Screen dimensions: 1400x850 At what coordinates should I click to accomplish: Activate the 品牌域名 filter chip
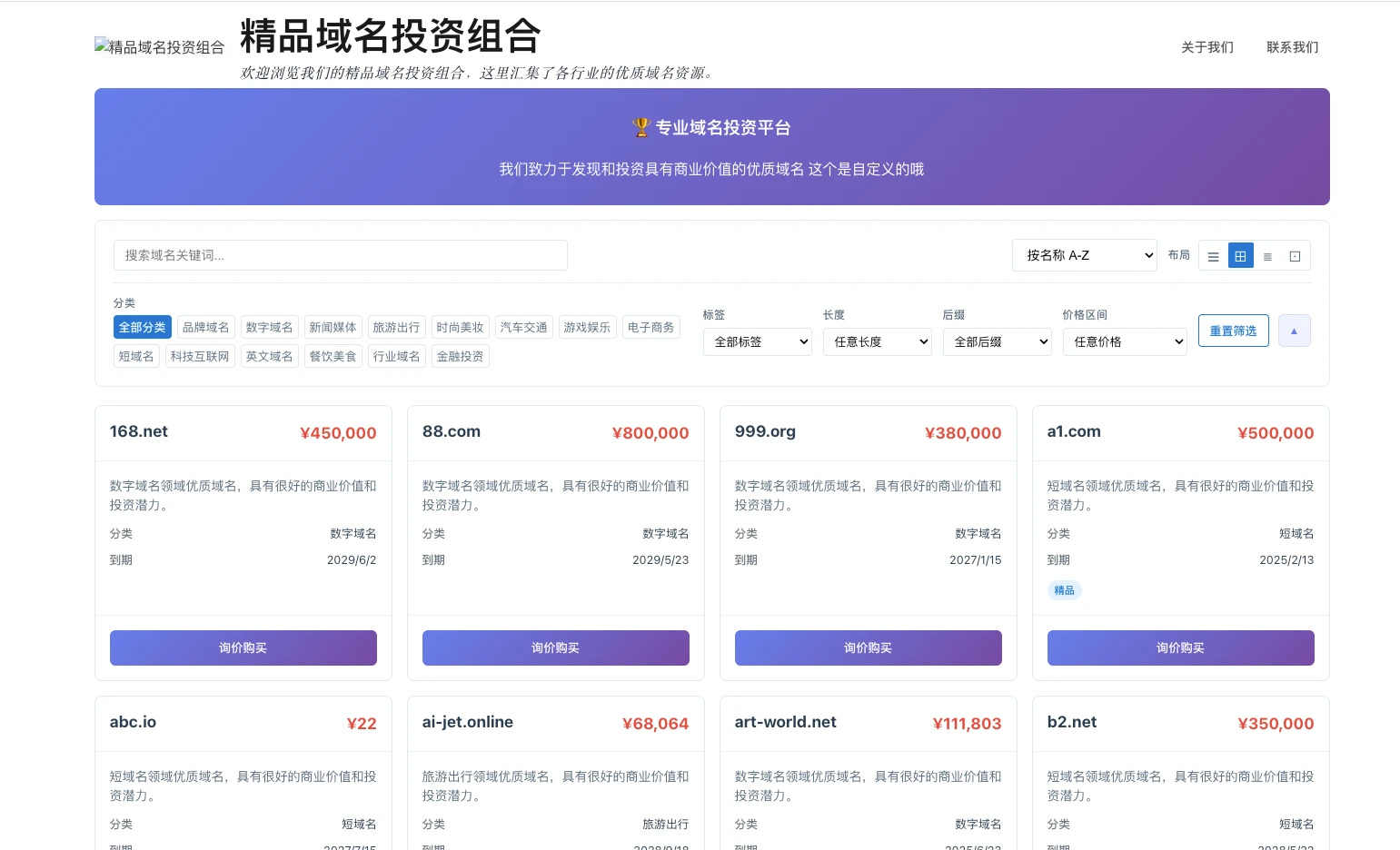pyautogui.click(x=205, y=327)
